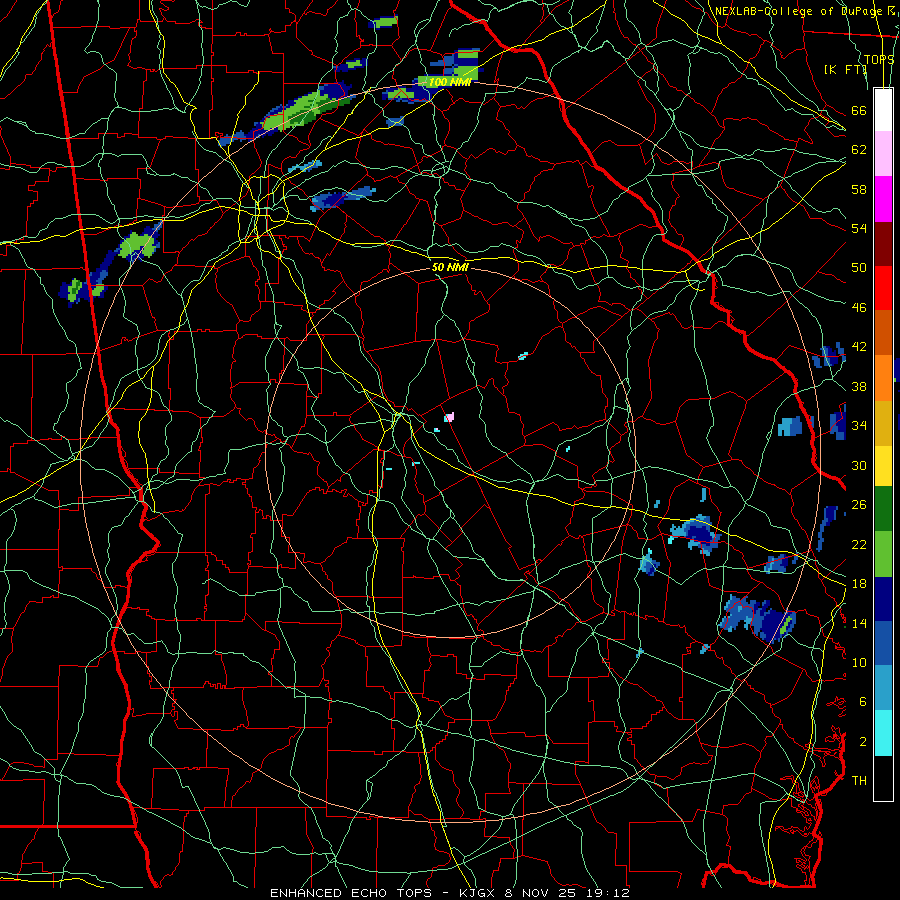Click legend value "54"

(859, 228)
